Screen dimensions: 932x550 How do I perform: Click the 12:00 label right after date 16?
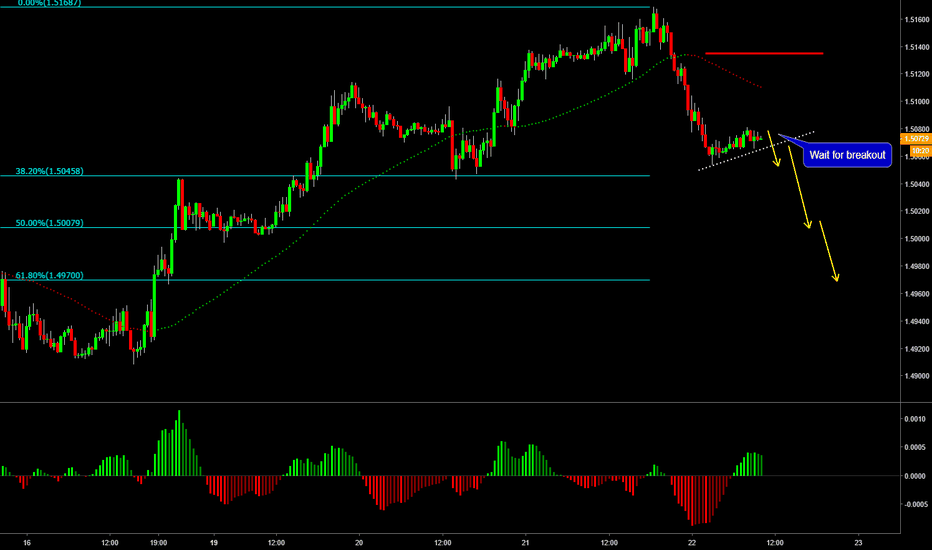coord(110,543)
